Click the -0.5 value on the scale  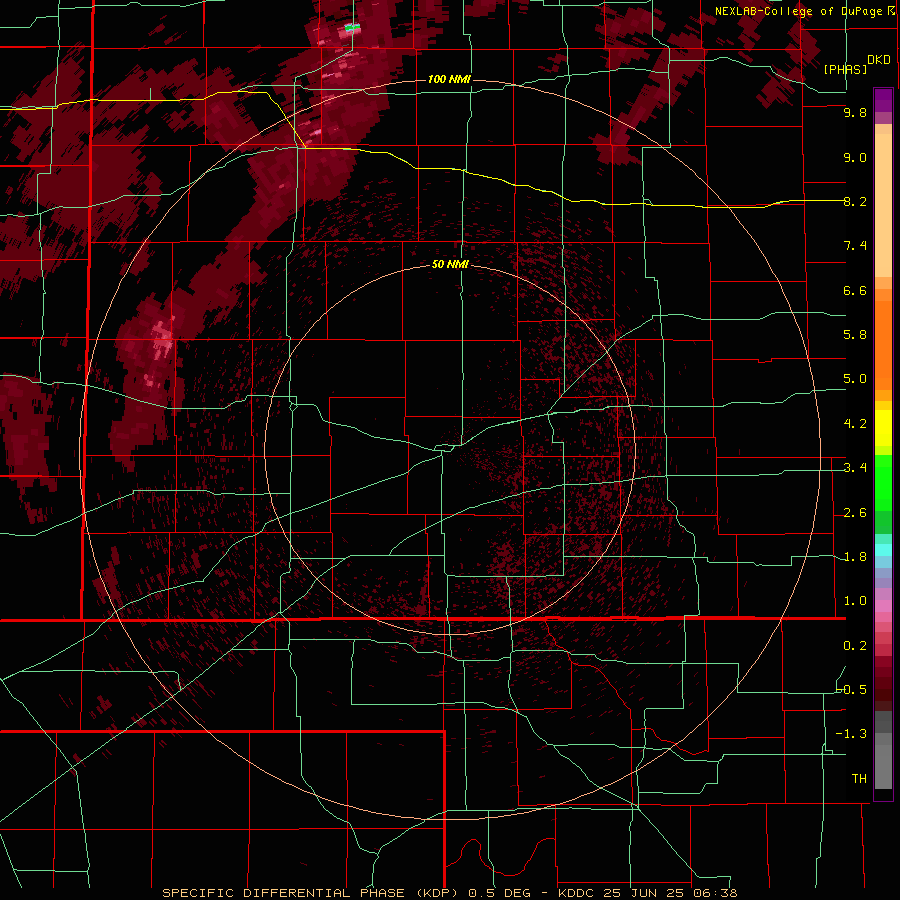852,690
